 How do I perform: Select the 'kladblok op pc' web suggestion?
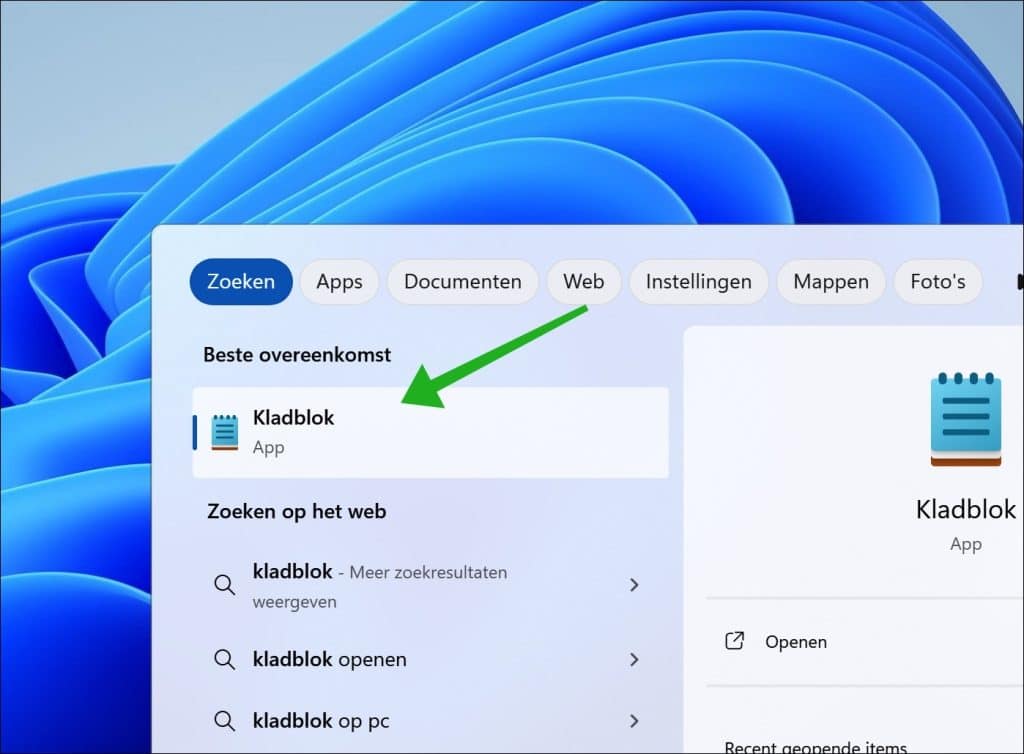coord(431,721)
